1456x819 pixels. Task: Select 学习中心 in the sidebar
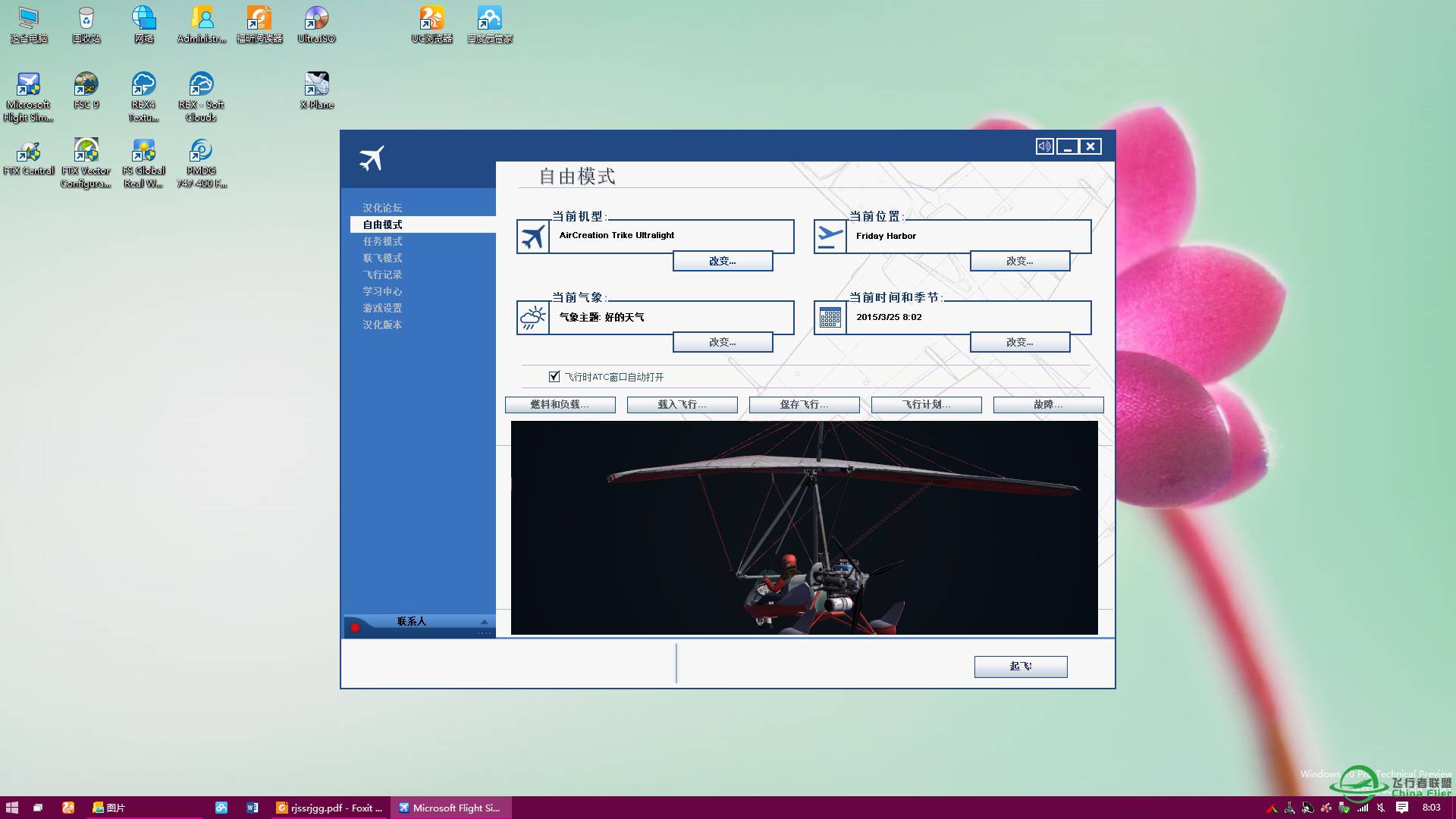382,291
